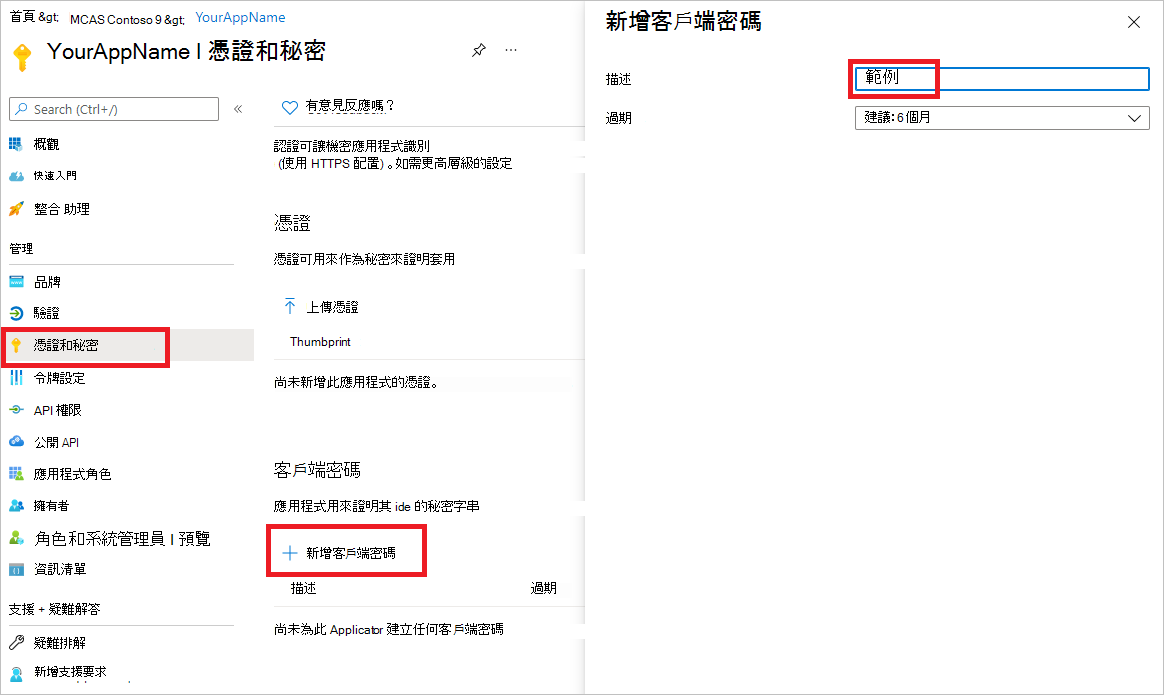Image resolution: width=1164 pixels, height=695 pixels.
Task: Open the more options ellipsis menu
Action: [511, 50]
